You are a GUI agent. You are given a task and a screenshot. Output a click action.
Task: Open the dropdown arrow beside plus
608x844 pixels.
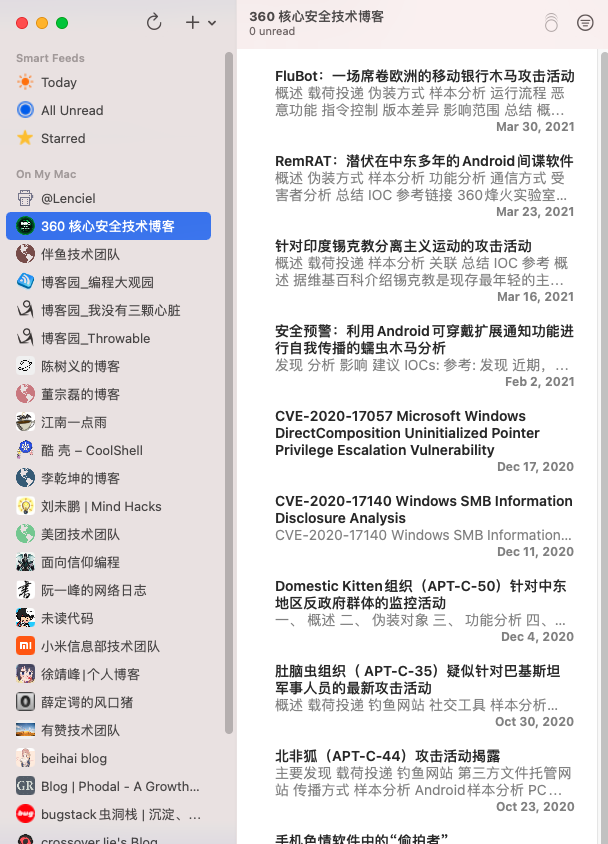(212, 23)
